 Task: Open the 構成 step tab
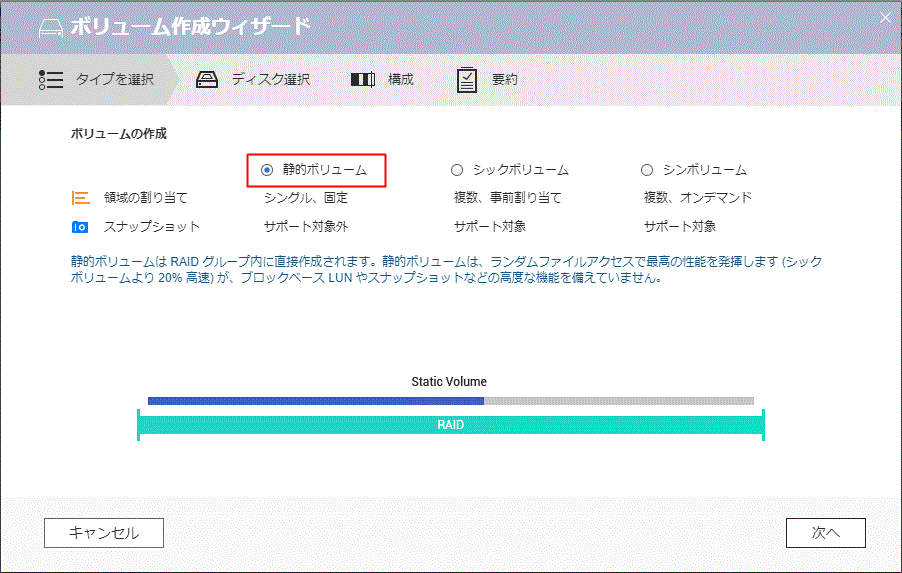point(383,79)
